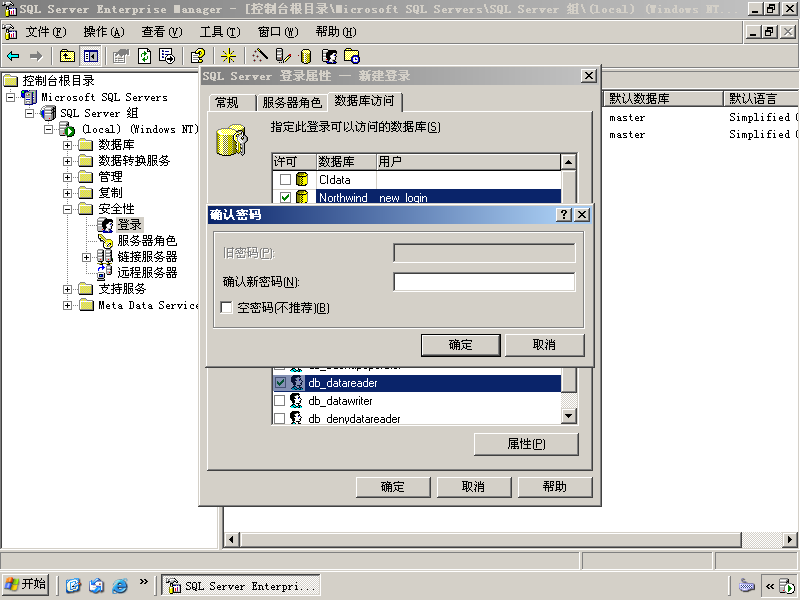Click the role list scroll down arrow
Image resolution: width=800 pixels, height=600 pixels.
click(x=568, y=416)
